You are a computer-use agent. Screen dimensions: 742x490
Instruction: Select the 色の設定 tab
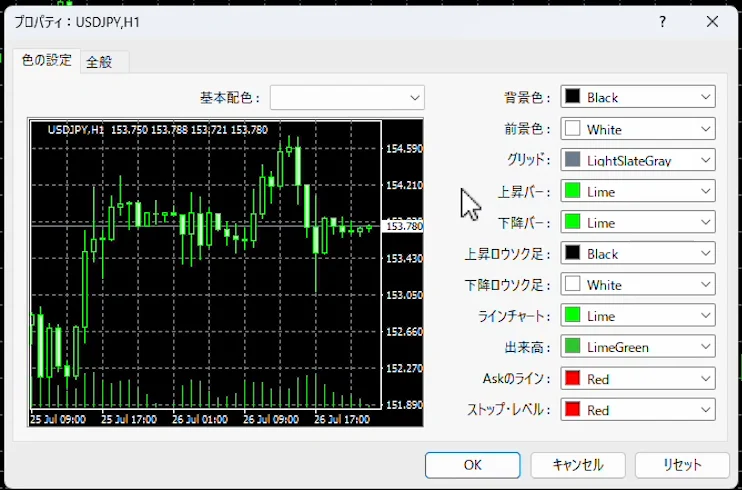[47, 61]
